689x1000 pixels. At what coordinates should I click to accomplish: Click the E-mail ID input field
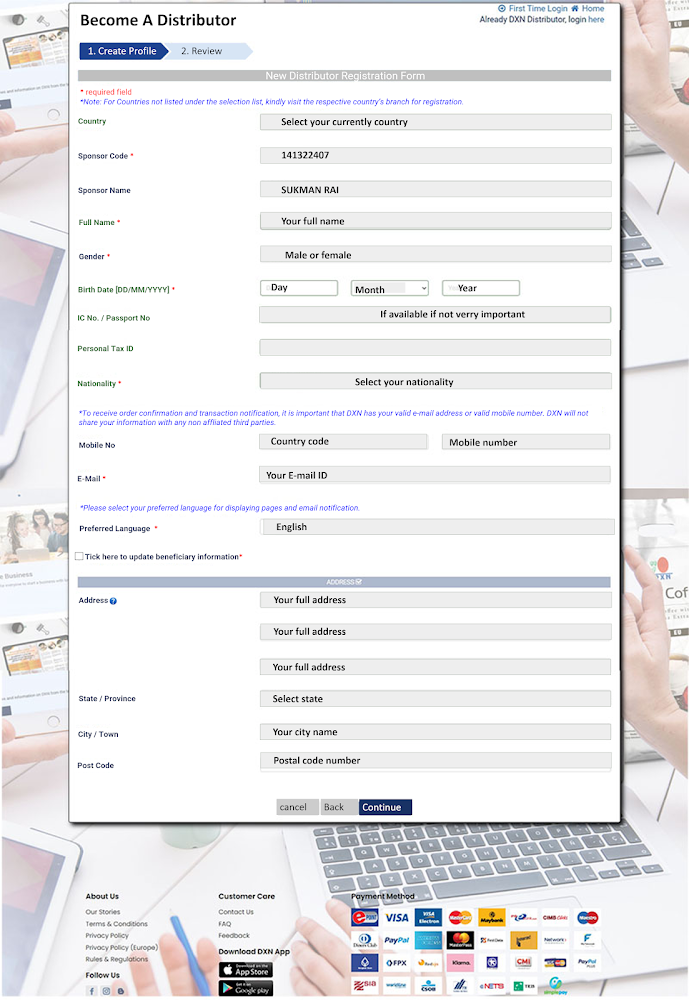[435, 475]
